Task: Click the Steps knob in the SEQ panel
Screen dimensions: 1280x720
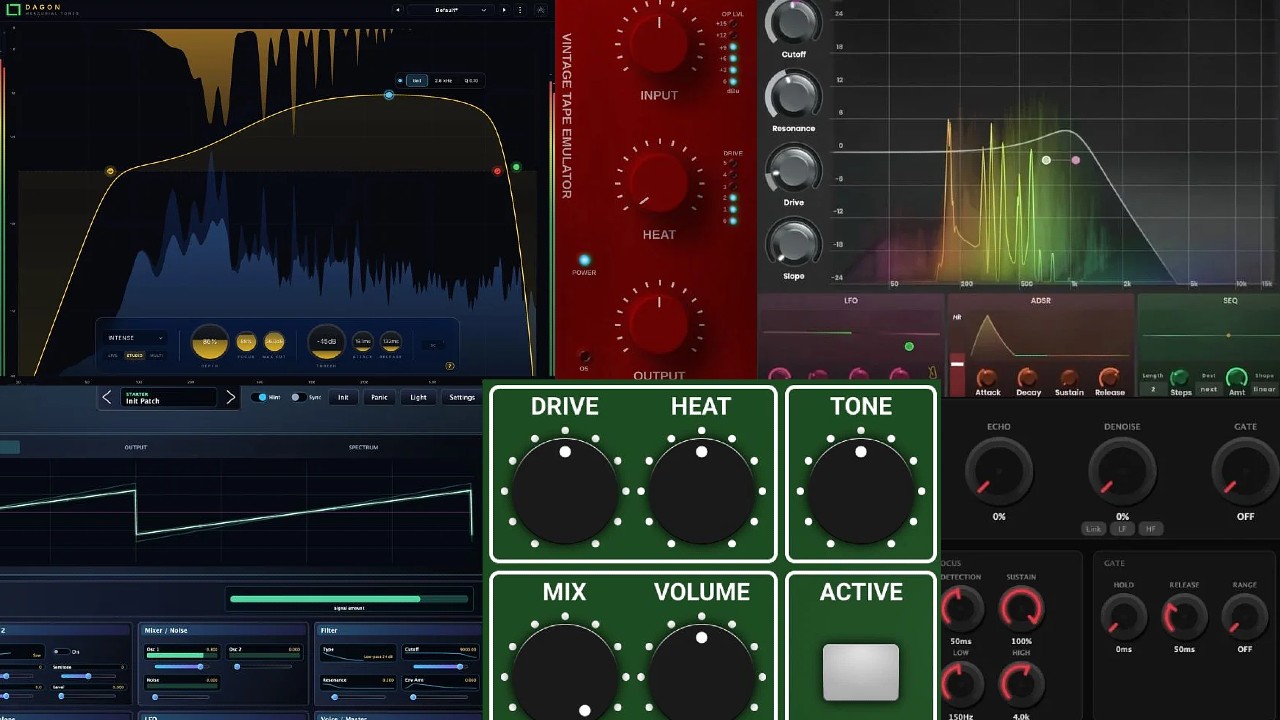Action: 1180,378
